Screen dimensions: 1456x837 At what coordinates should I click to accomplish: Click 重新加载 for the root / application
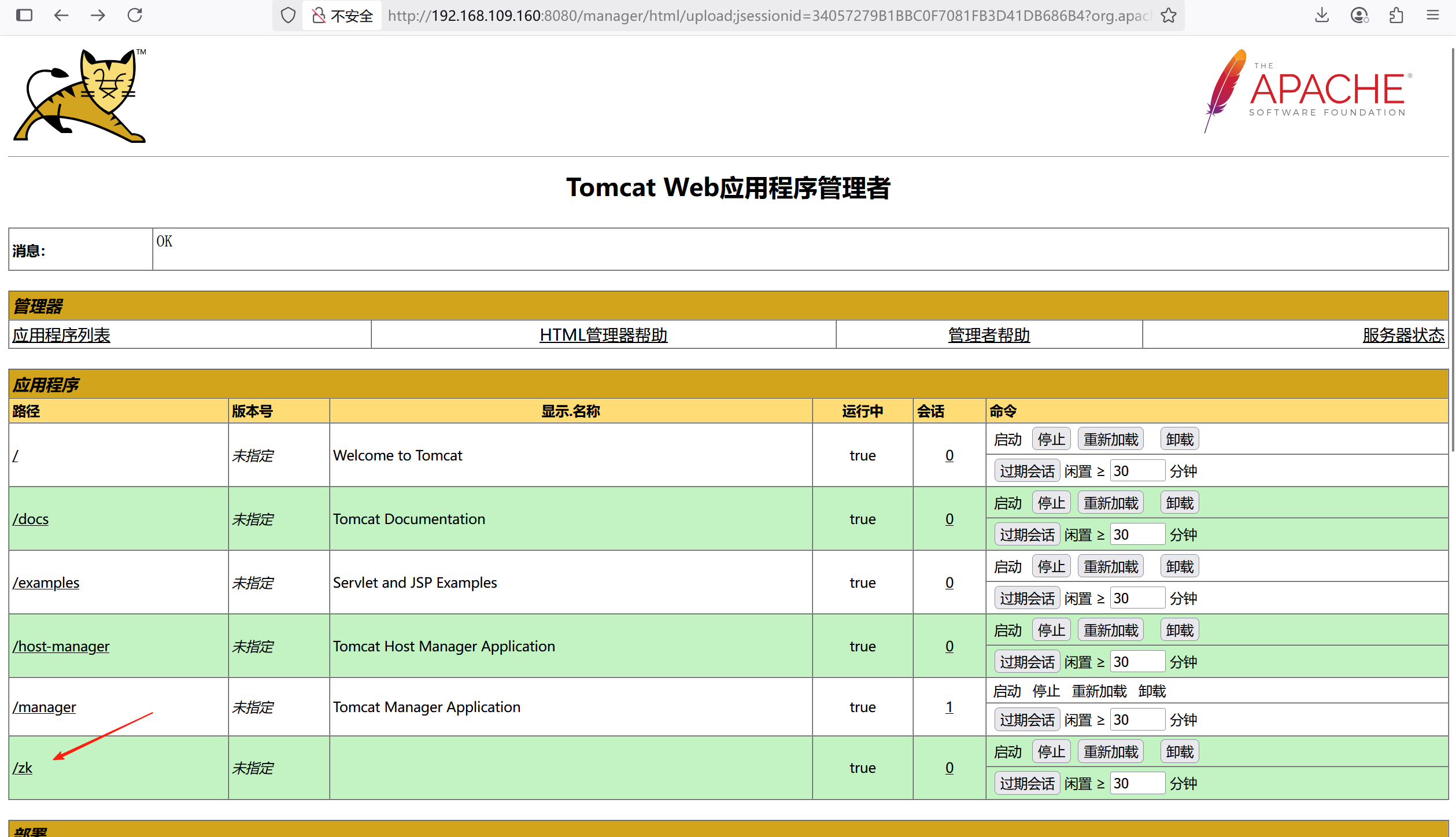[1111, 439]
